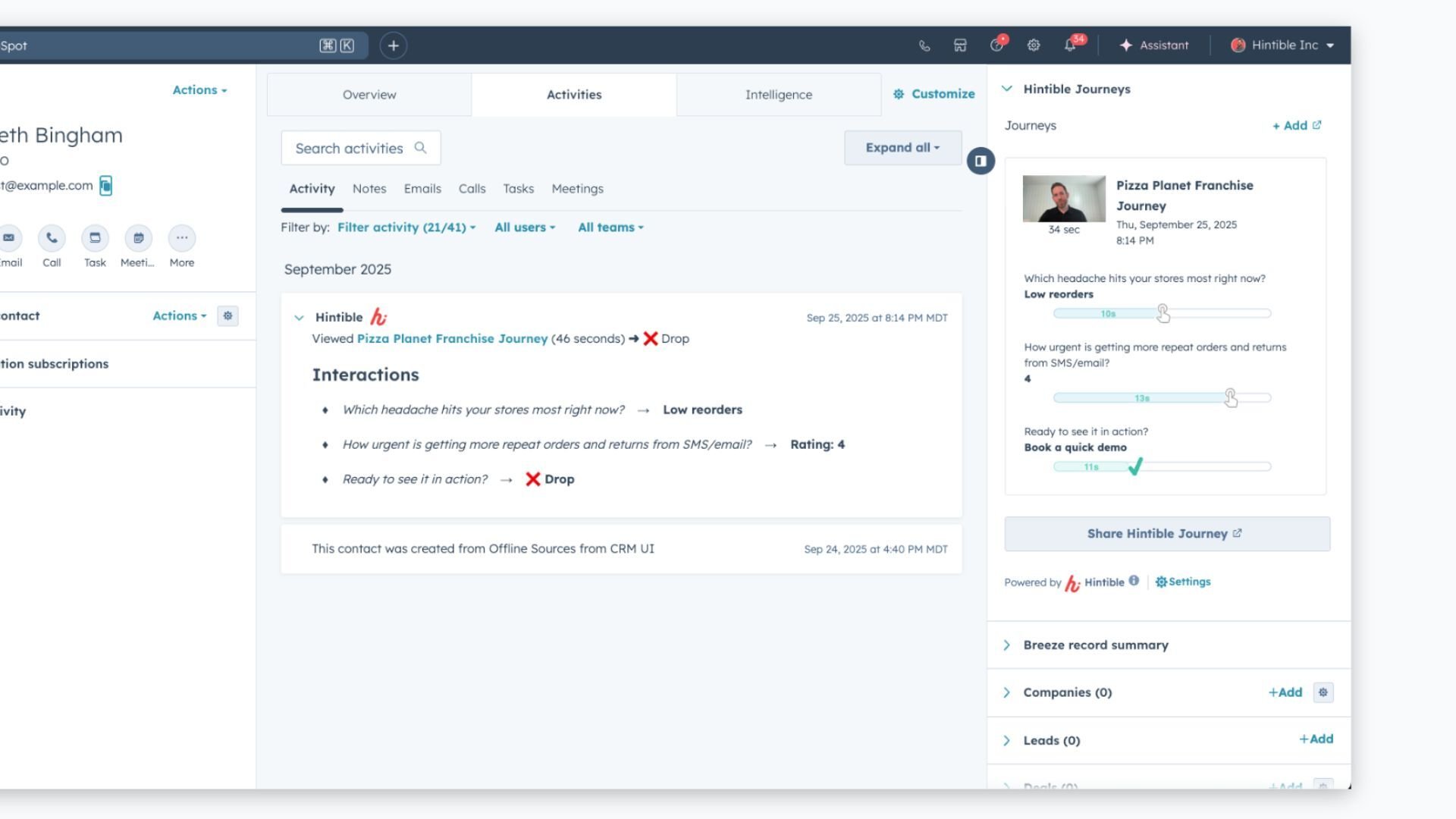Open the notifications bell showing 34 alerts
This screenshot has height=819, width=1456.
pyautogui.click(x=1070, y=45)
